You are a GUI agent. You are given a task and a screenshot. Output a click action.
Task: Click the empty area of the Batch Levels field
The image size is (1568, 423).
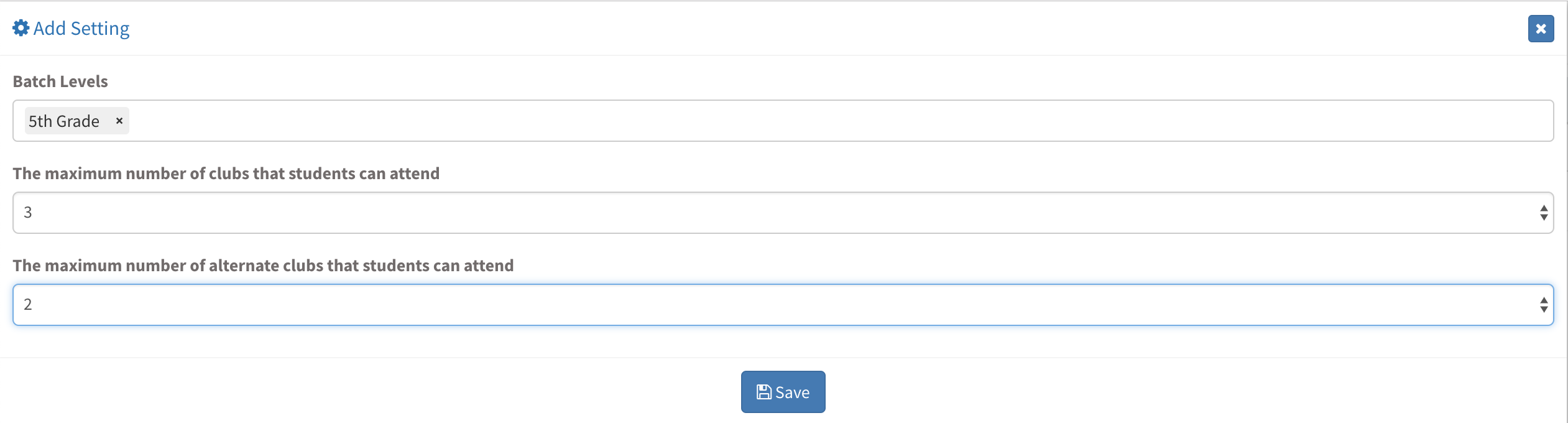pos(808,121)
